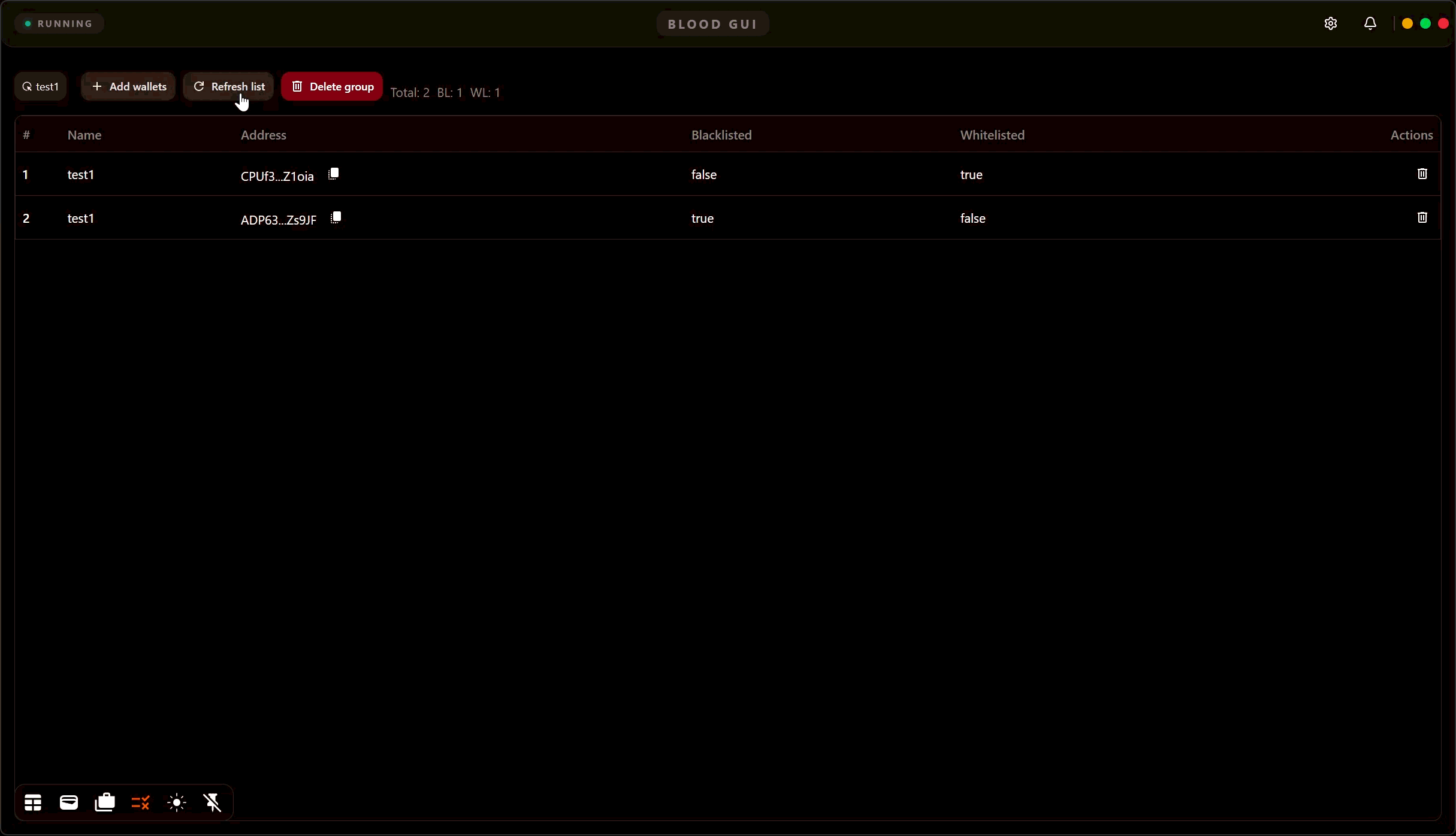Click the Name column header

coord(84,135)
